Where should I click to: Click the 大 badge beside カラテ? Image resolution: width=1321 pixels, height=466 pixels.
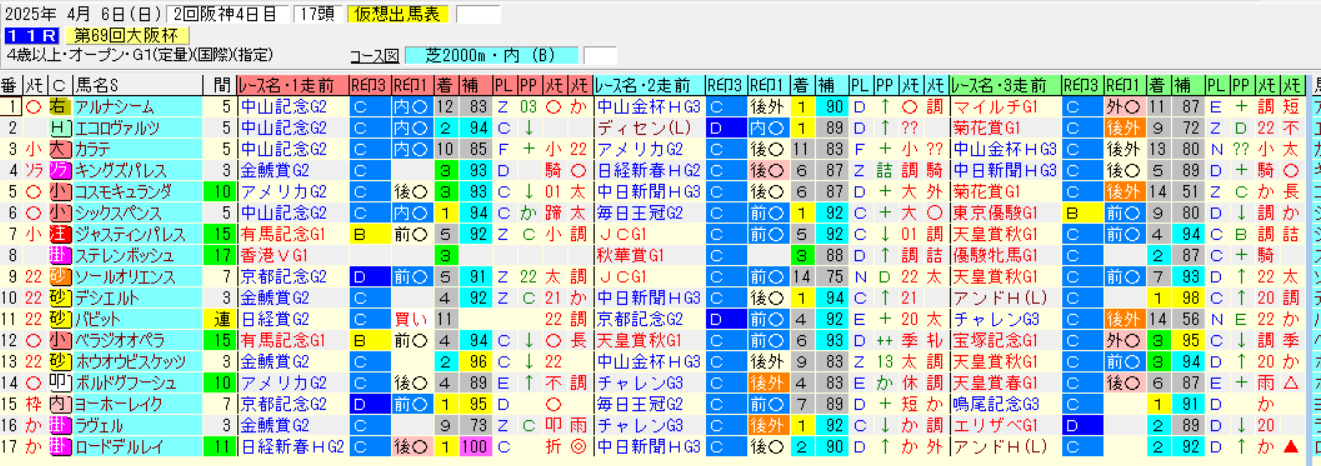coord(59,149)
